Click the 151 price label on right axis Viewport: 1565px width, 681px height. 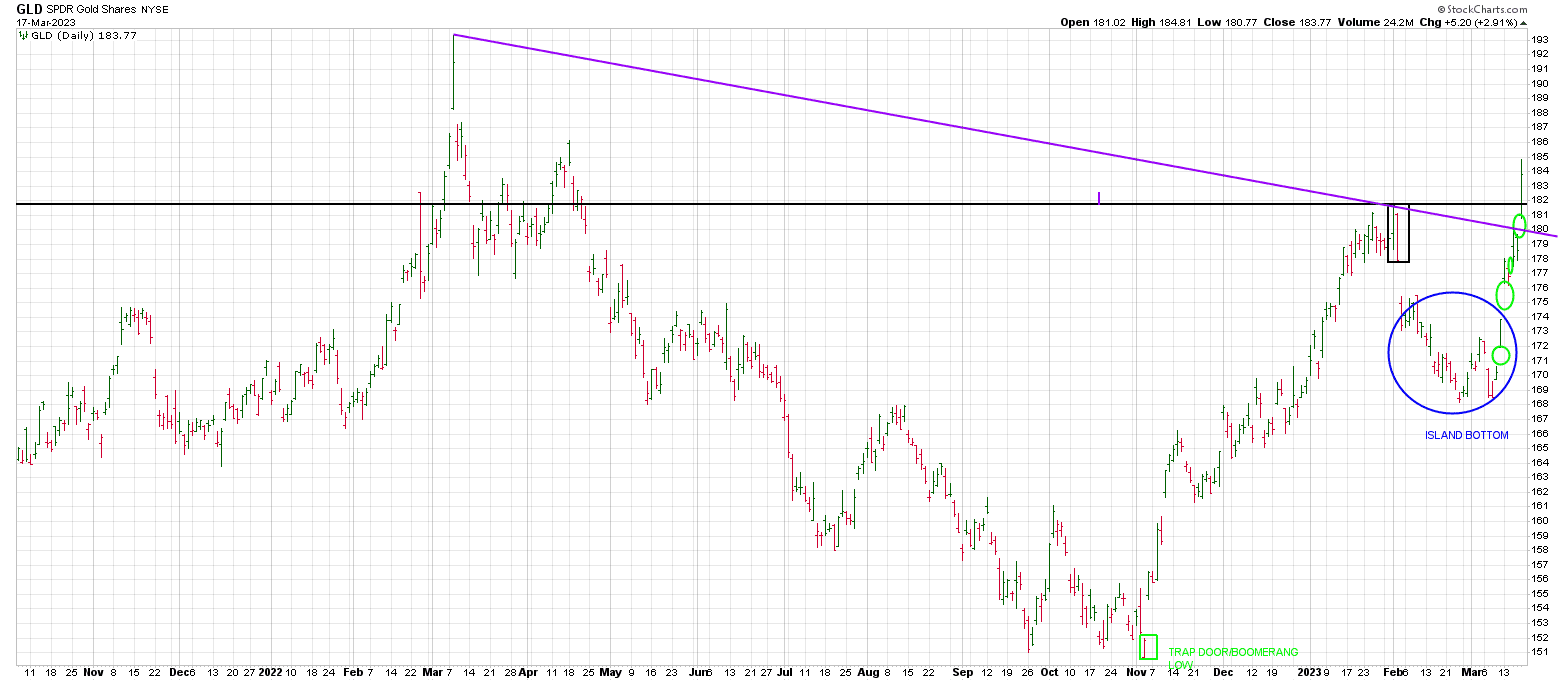1541,652
